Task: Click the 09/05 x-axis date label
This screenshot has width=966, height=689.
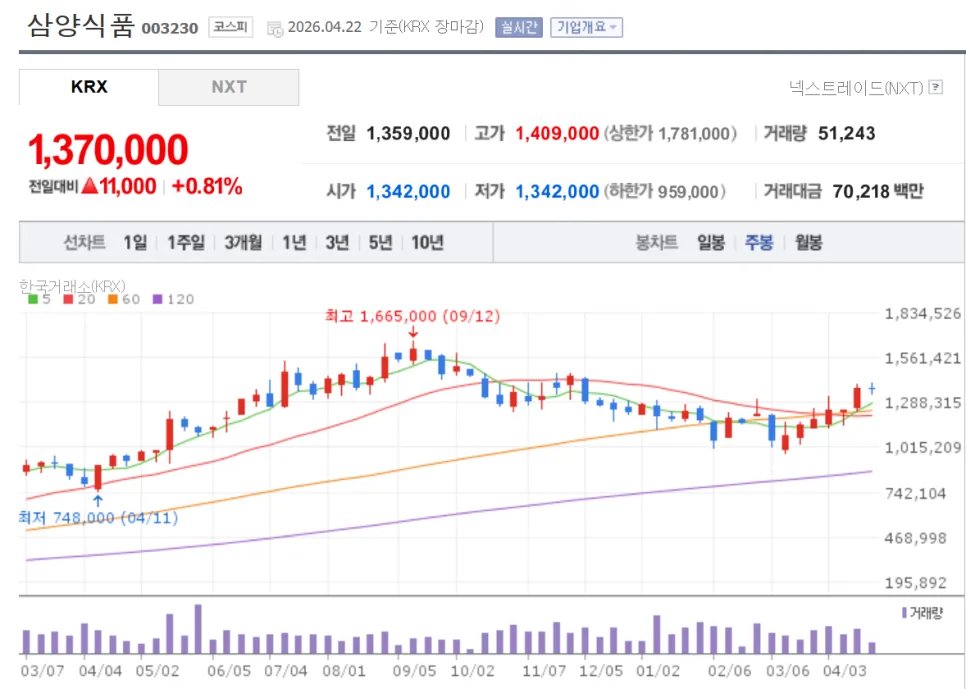Action: point(414,671)
